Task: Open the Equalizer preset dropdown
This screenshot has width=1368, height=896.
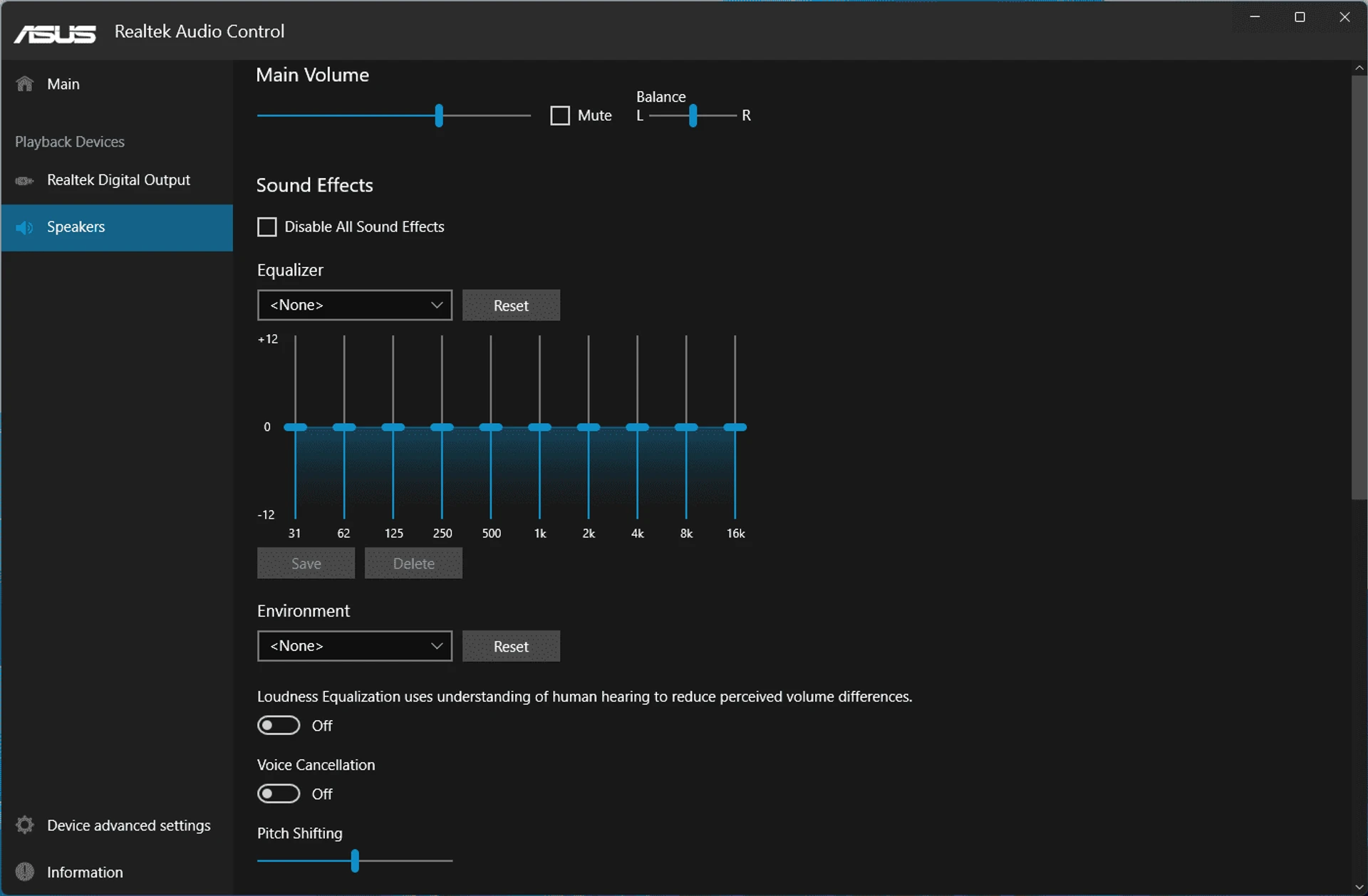Action: [x=355, y=305]
